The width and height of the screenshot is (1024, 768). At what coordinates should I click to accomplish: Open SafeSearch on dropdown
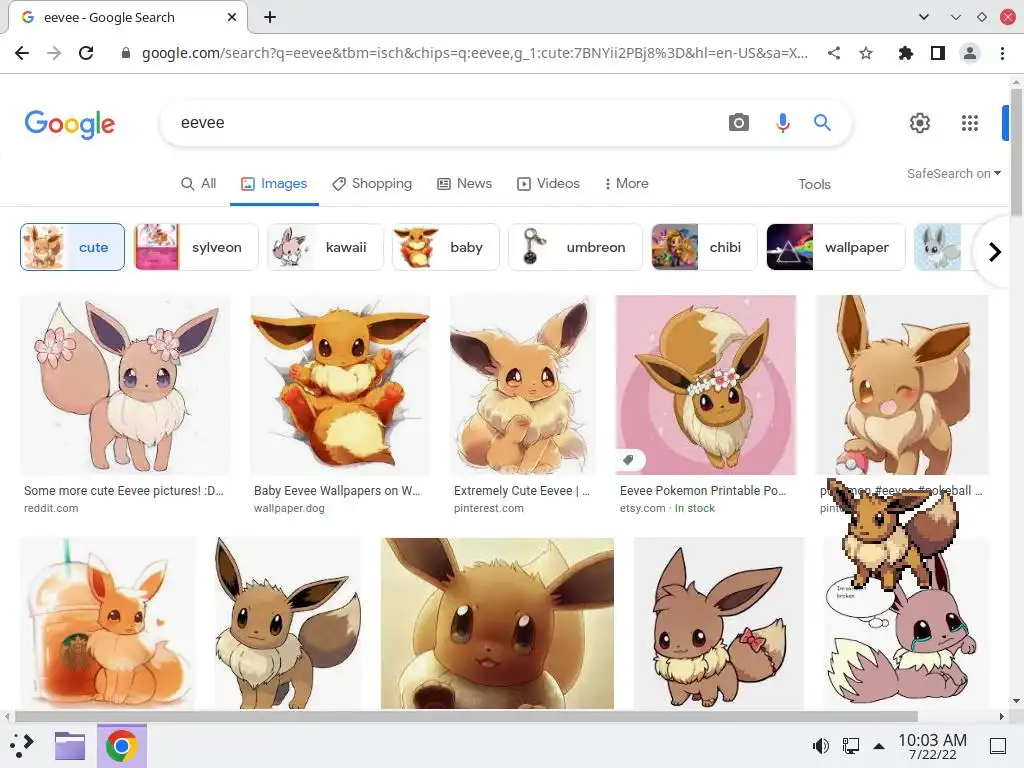tap(953, 174)
